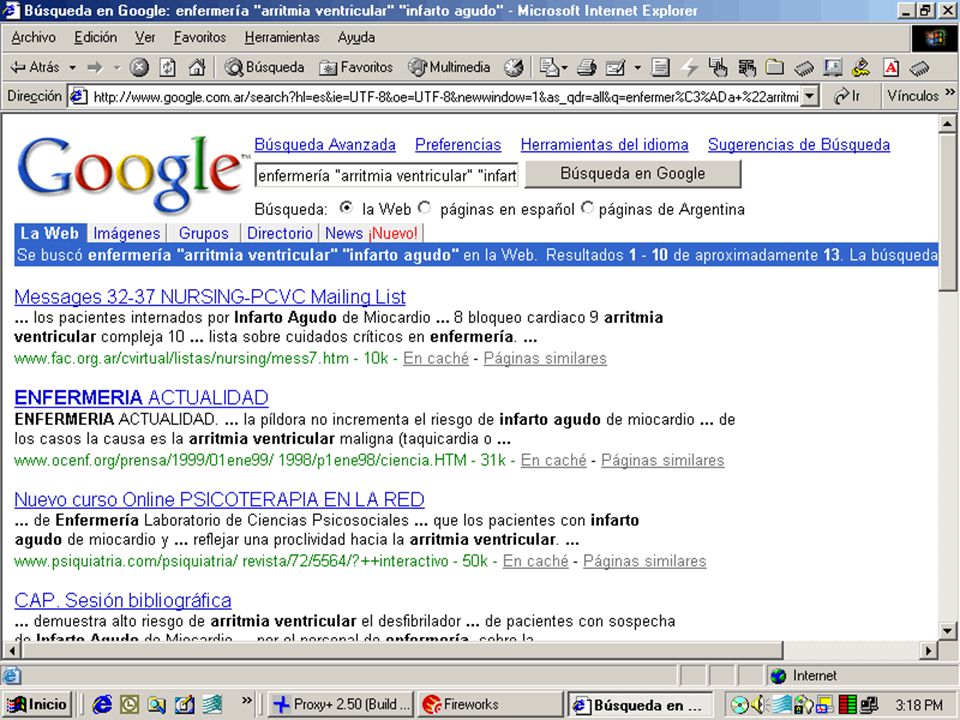Open the Multimedia toolbar button
This screenshot has height=720, width=960.
coord(450,67)
